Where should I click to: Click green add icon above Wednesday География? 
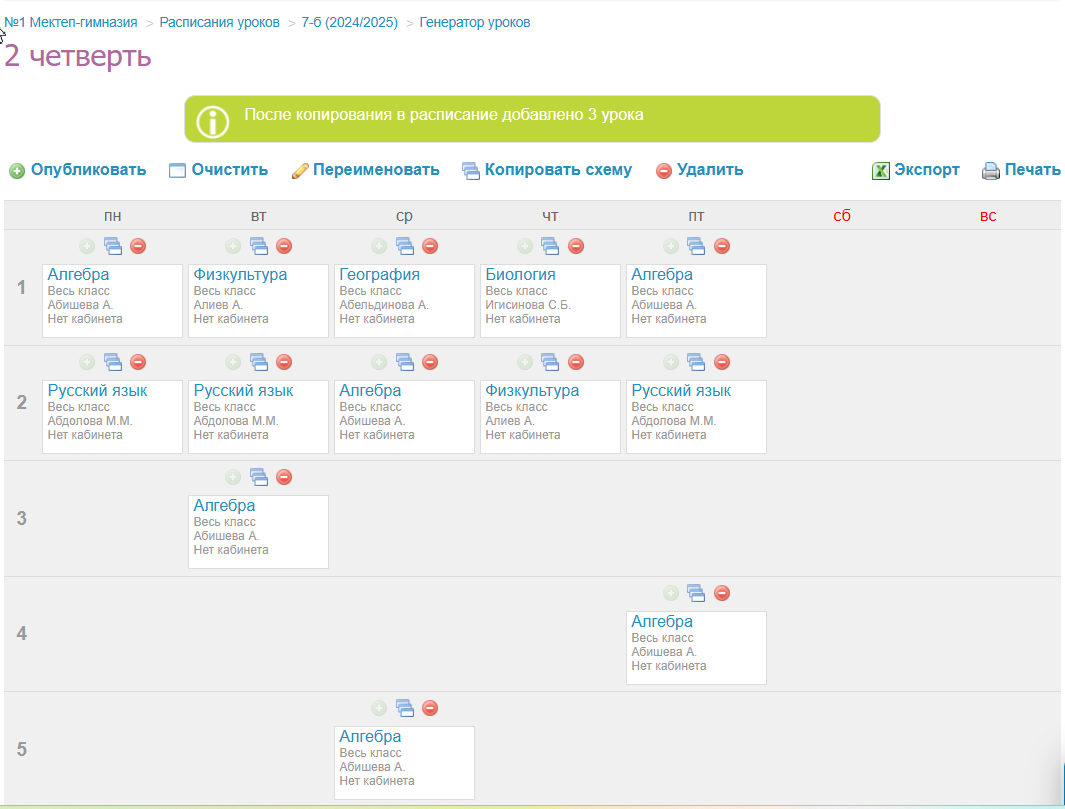pos(379,246)
